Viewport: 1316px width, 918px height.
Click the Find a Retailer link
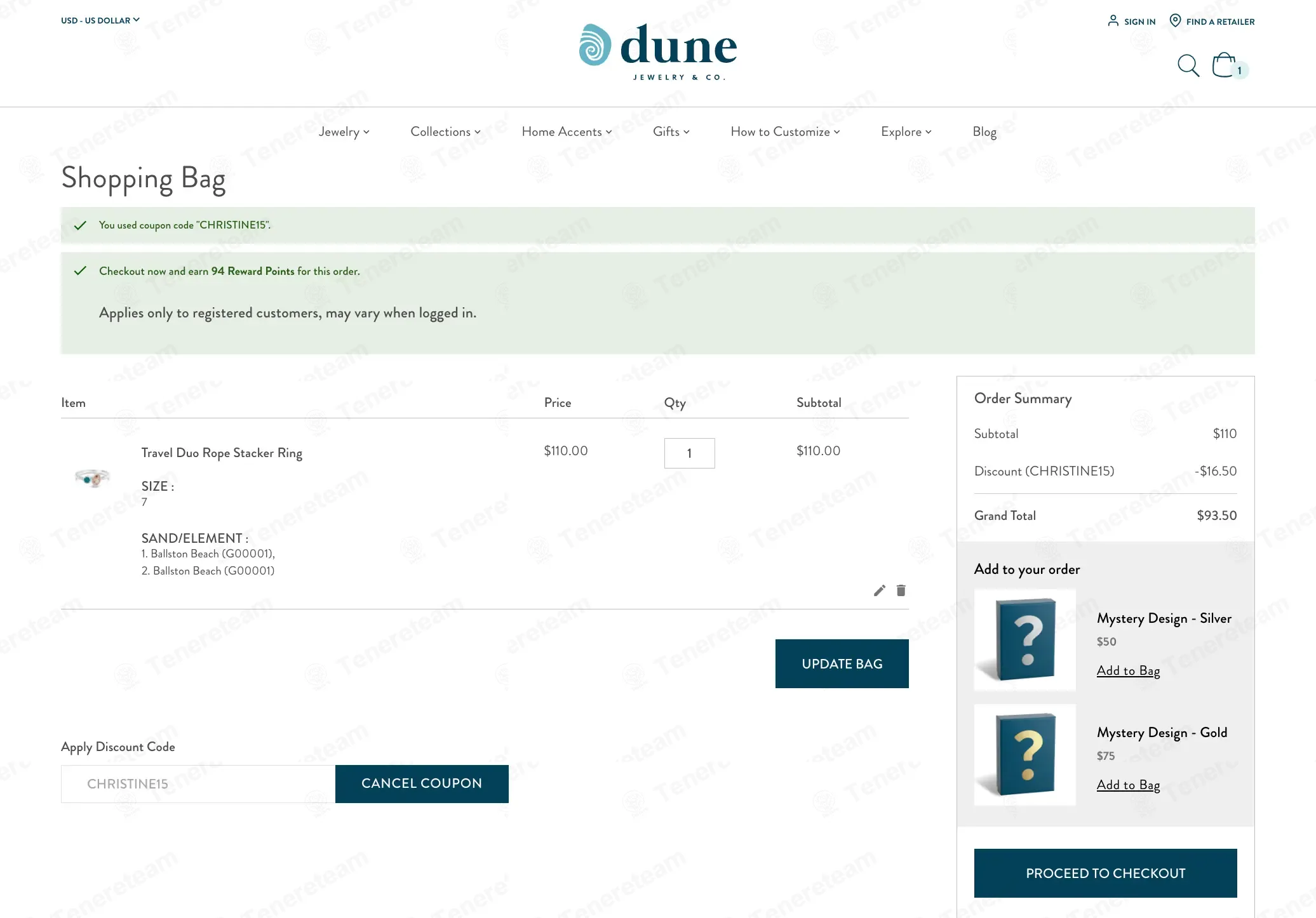1220,22
